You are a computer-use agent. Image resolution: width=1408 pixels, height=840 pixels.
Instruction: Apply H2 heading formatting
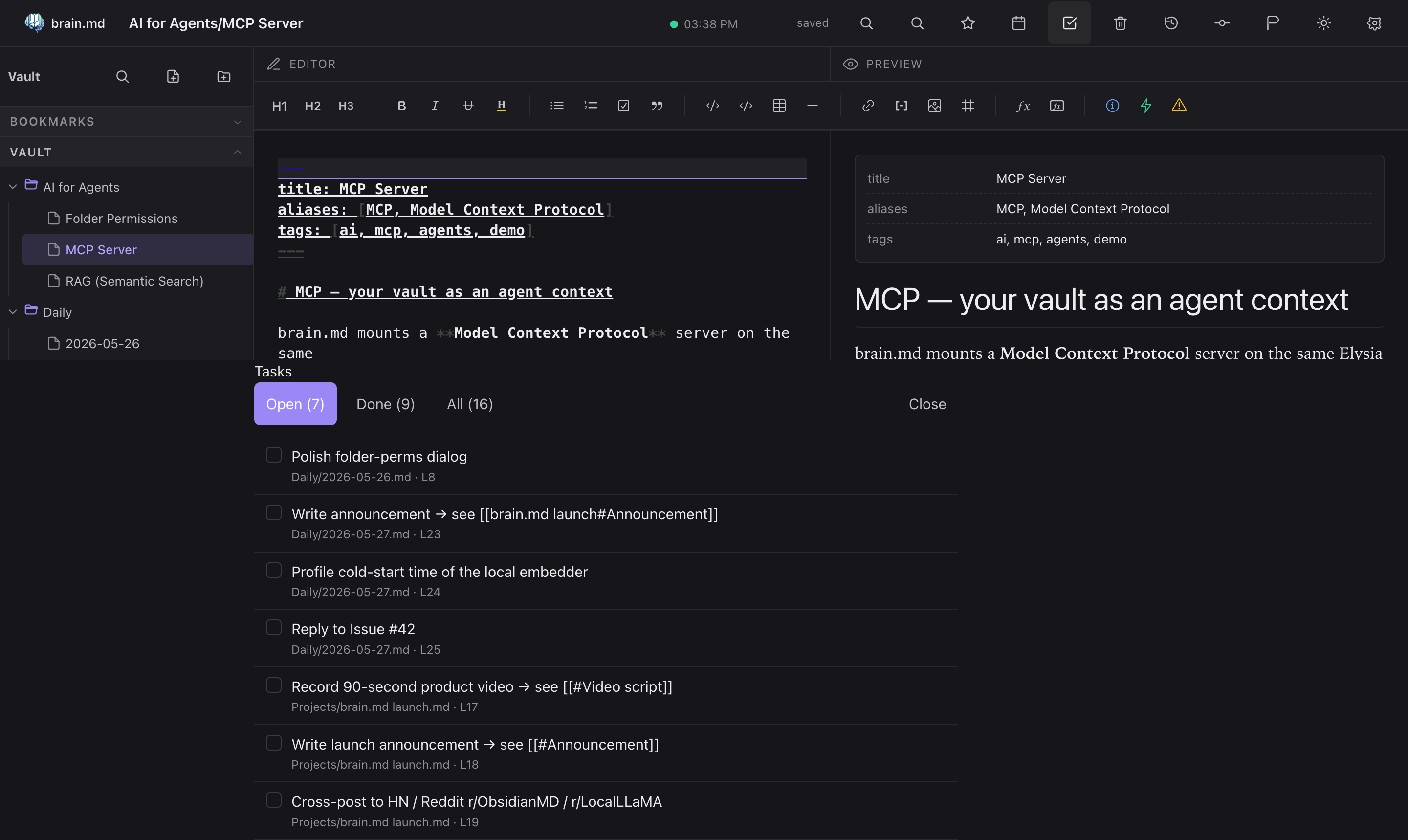coord(312,106)
